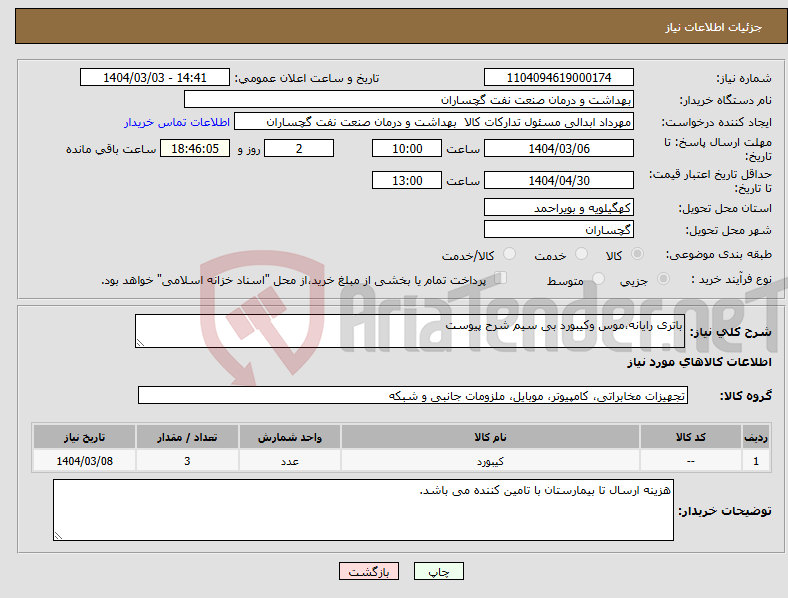788x598 pixels.
Task: Click the واحد شمارش column header
Action: 290,437
